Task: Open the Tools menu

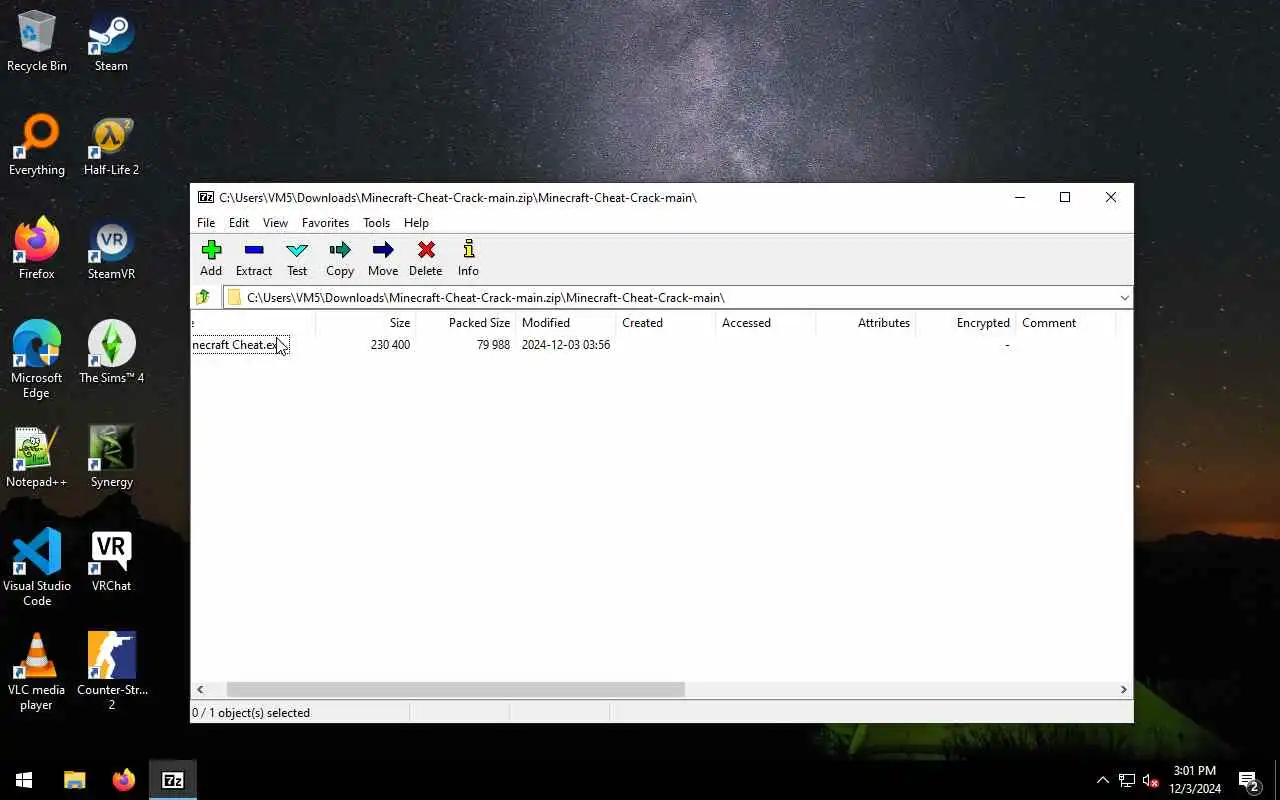Action: (376, 223)
